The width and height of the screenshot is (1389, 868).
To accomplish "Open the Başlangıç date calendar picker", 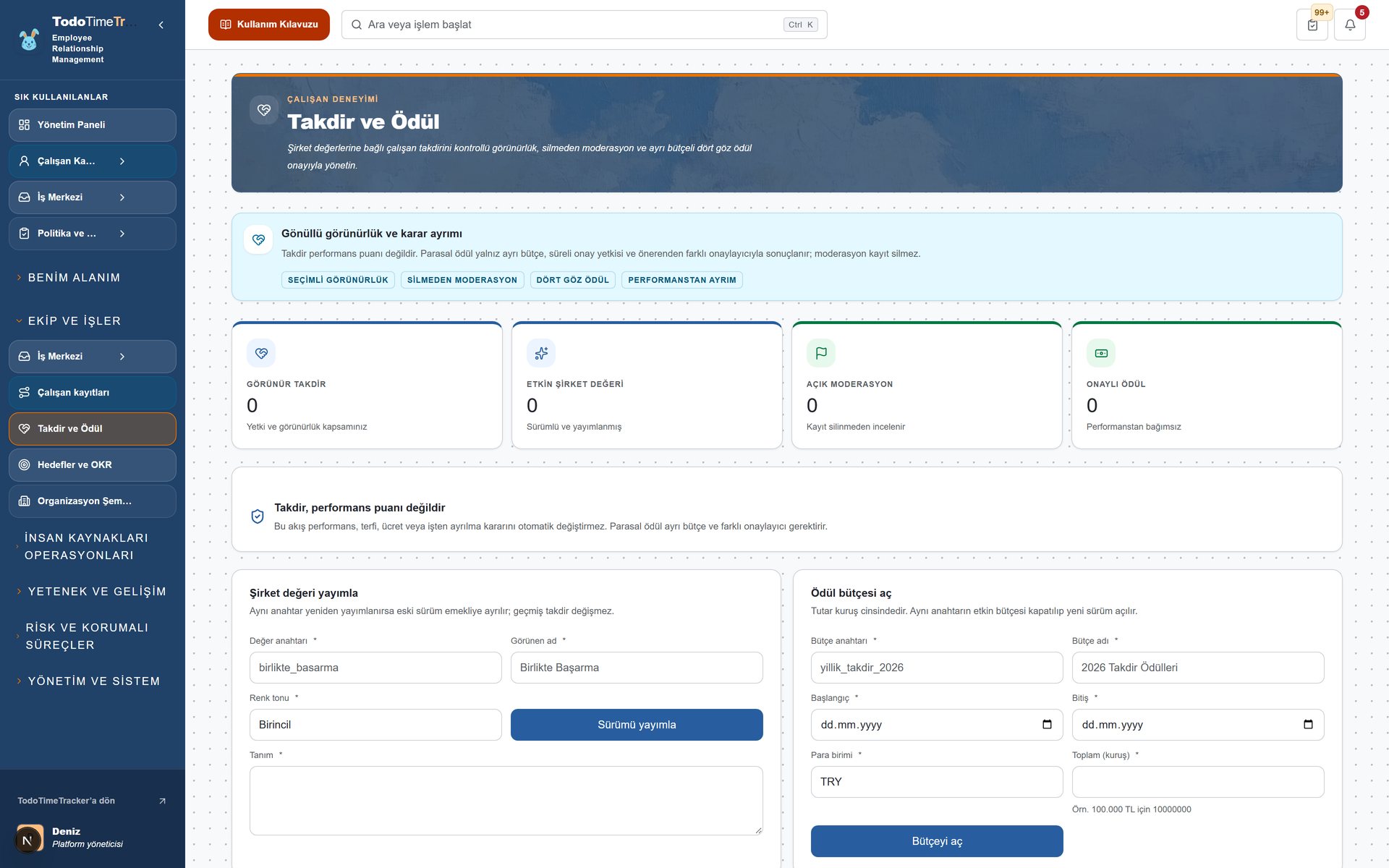I will coord(1047,725).
